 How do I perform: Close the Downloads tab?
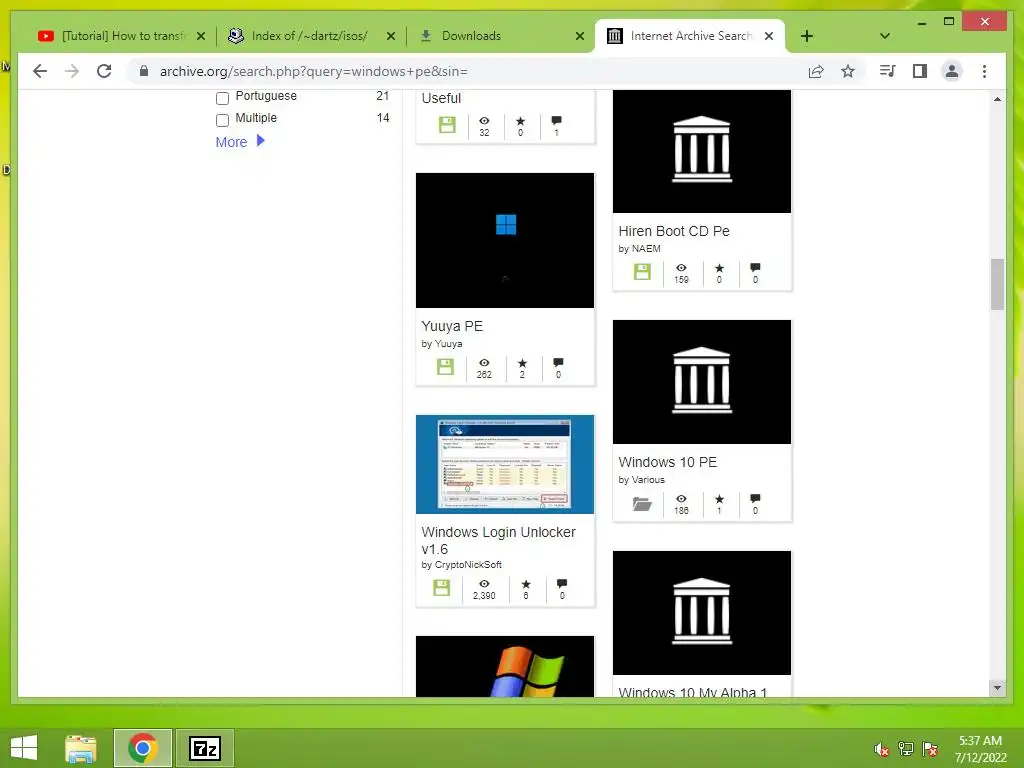[580, 37]
